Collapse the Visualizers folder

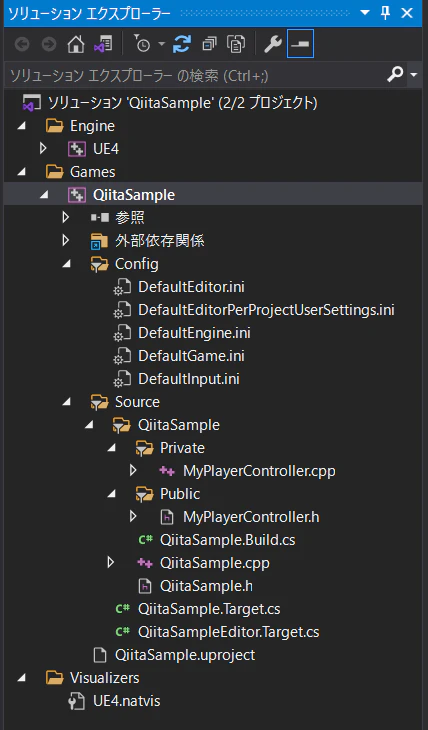pos(21,678)
